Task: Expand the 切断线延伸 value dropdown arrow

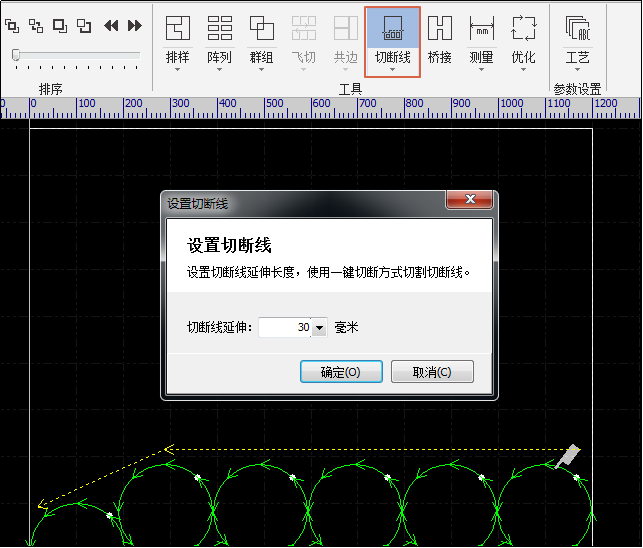Action: pyautogui.click(x=319, y=327)
